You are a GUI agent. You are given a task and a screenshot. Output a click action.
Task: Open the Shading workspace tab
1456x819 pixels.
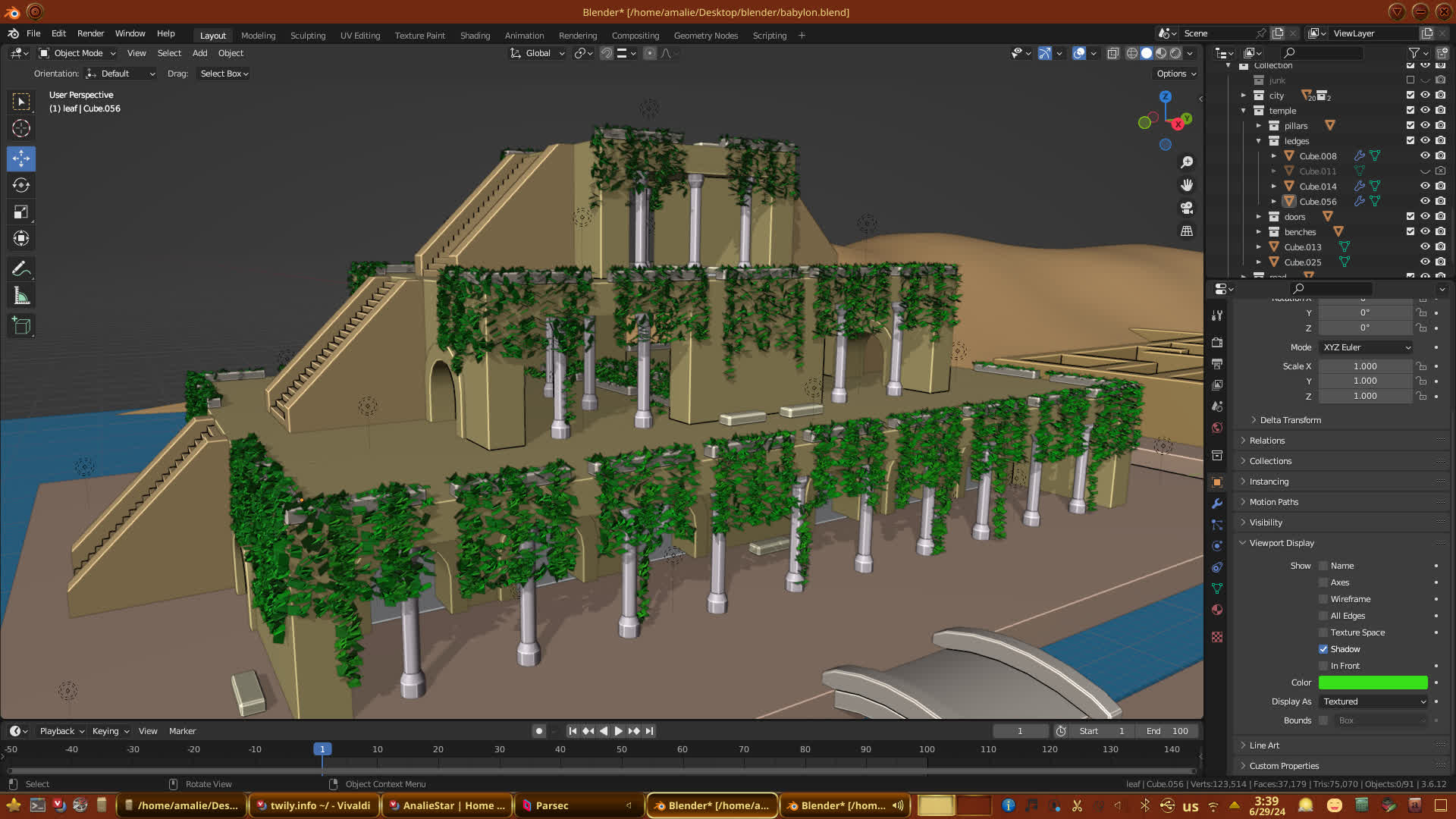(x=475, y=36)
